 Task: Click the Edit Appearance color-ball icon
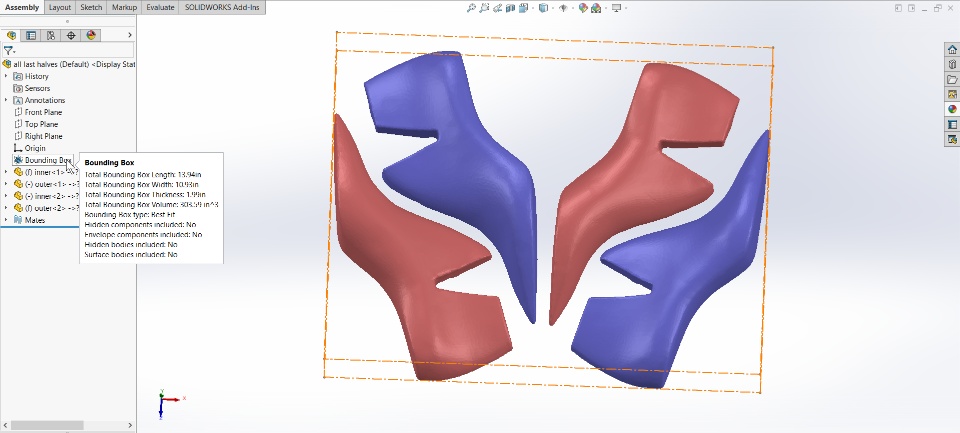pyautogui.click(x=583, y=8)
